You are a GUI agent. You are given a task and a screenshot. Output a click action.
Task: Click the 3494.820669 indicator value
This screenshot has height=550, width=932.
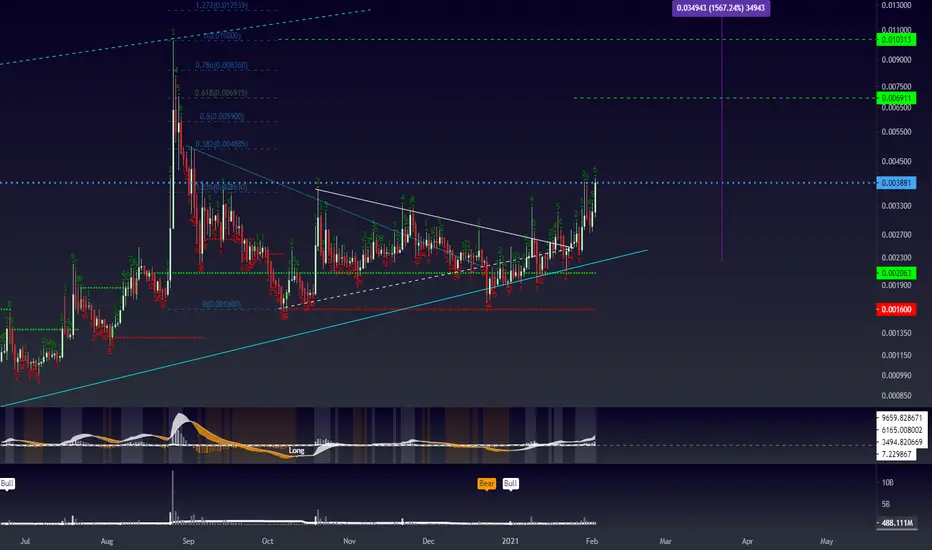click(901, 442)
